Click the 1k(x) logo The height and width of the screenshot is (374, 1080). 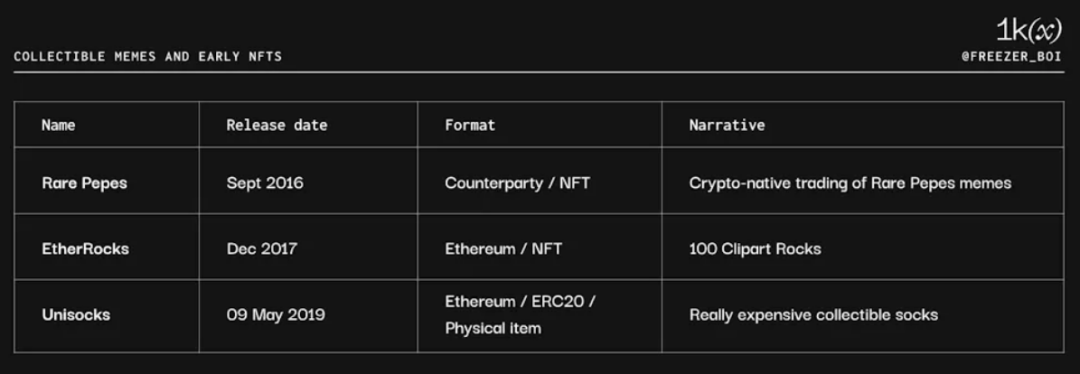click(1028, 30)
